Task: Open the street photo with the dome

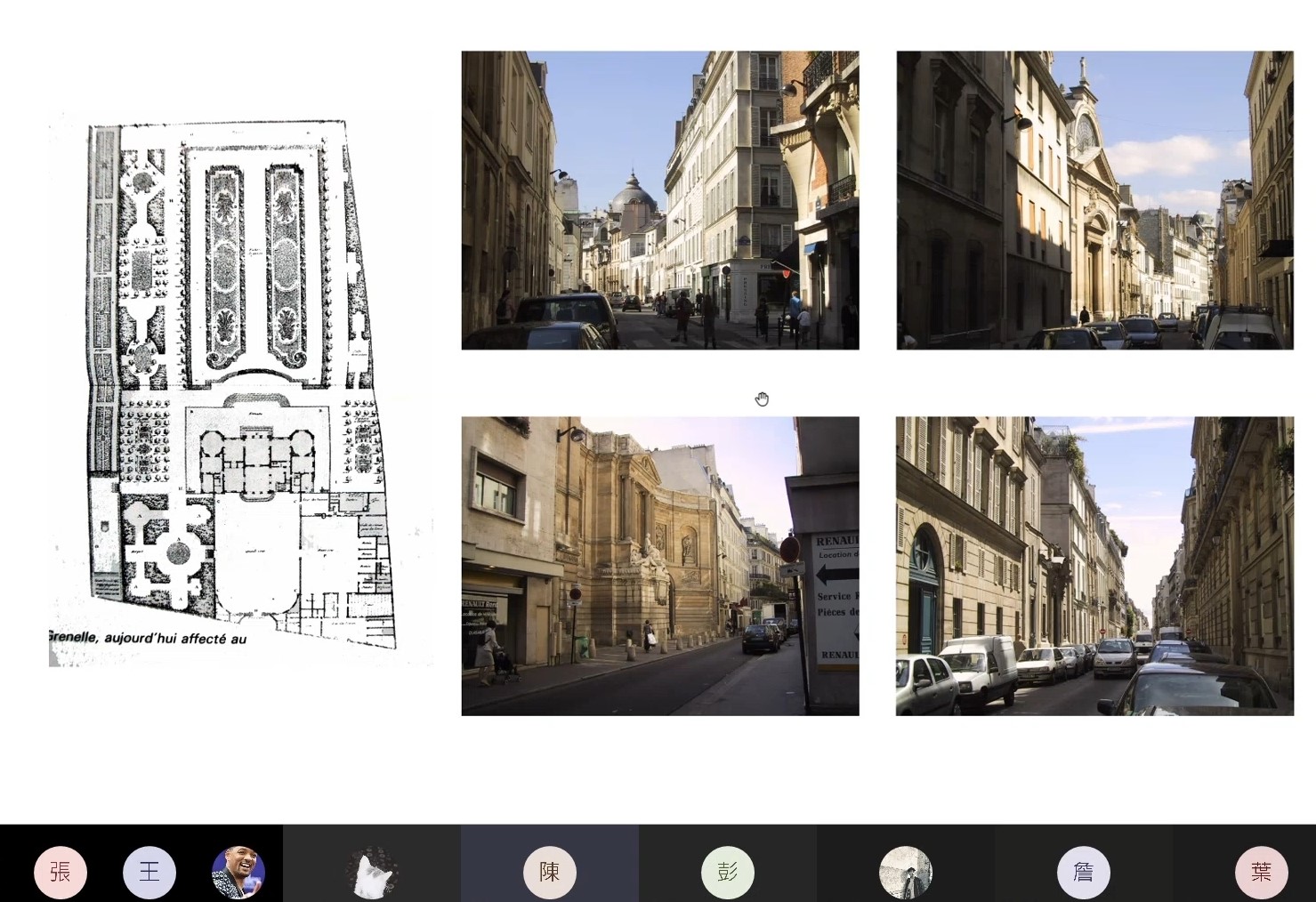Action: click(x=659, y=200)
